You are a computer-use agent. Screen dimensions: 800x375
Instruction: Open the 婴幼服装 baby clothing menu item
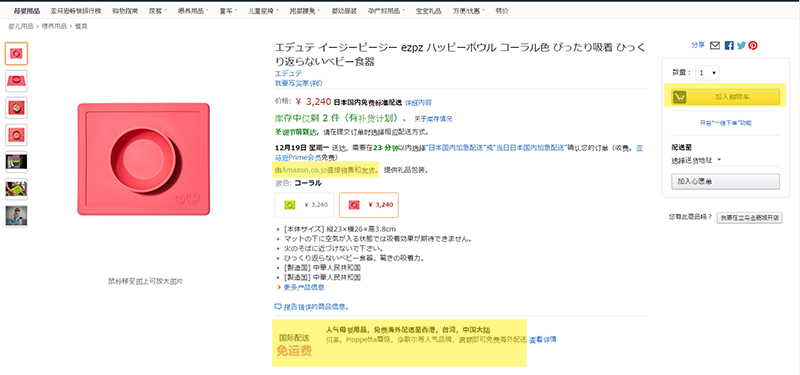point(344,11)
